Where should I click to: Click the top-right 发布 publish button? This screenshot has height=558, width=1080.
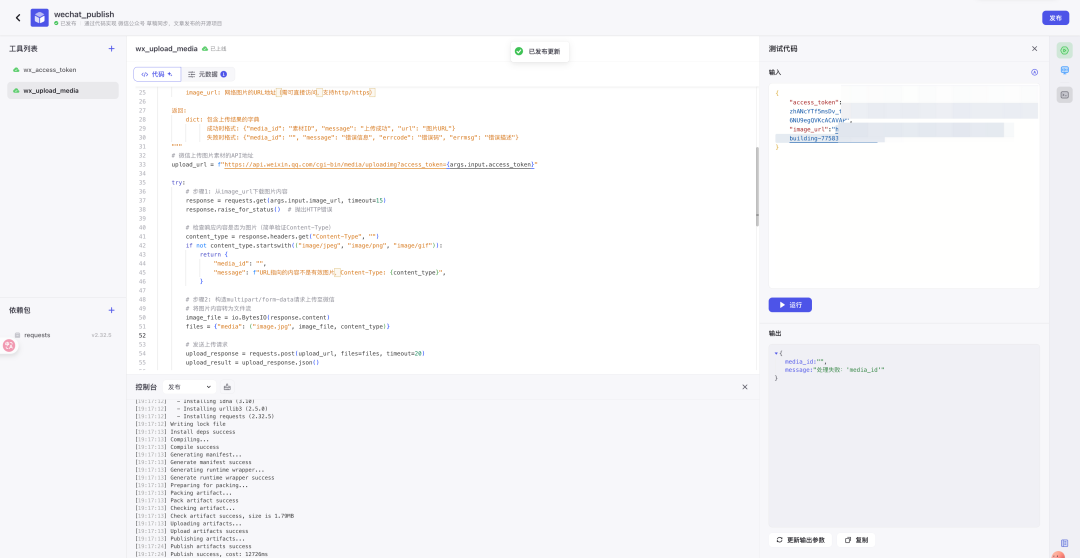pyautogui.click(x=1055, y=18)
